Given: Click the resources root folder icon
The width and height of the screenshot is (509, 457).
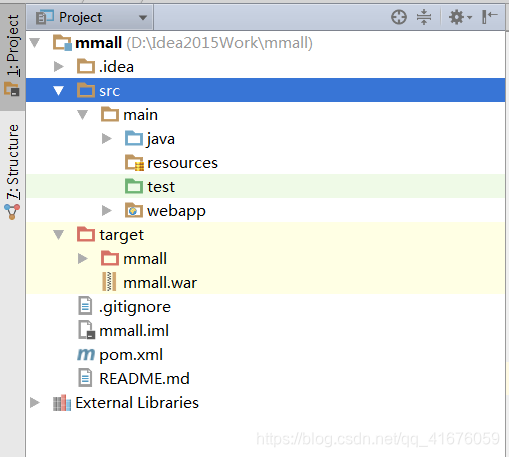Looking at the screenshot, I should (x=134, y=163).
